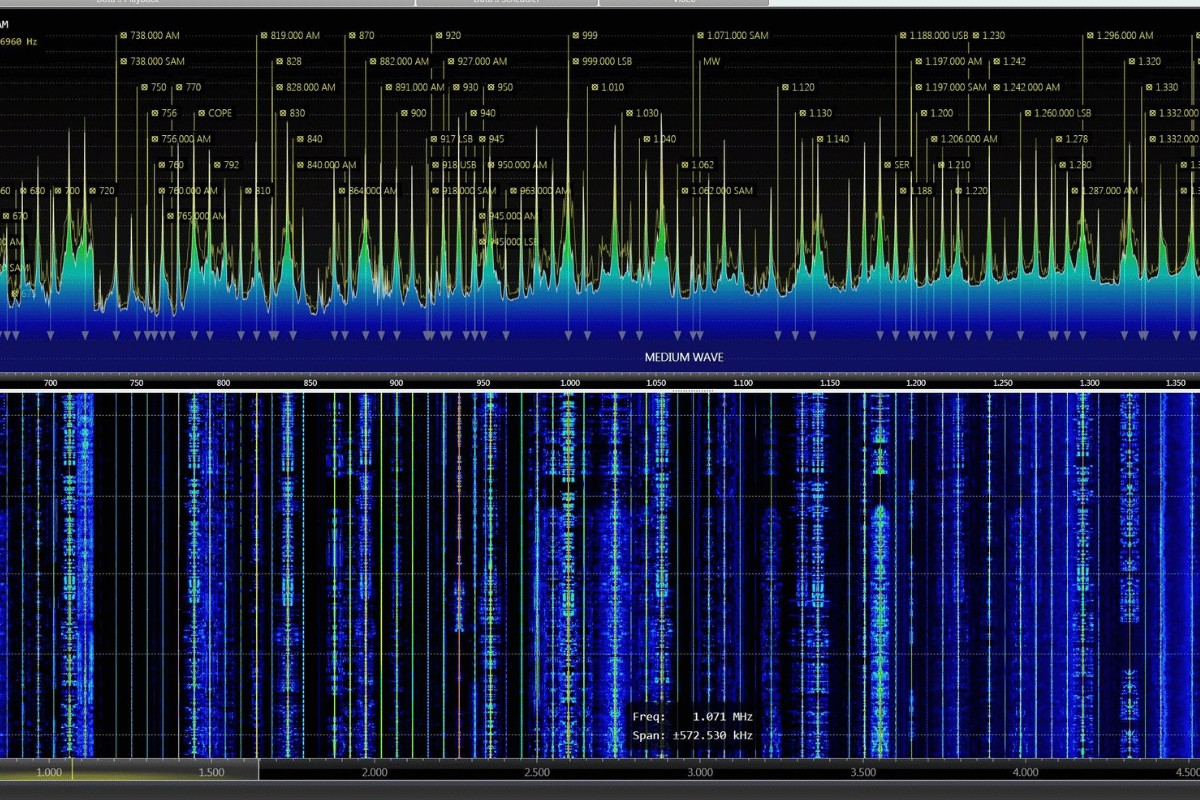The height and width of the screenshot is (800, 1200).
Task: Select the 1.071.000 SAM marker icon
Action: click(x=699, y=35)
